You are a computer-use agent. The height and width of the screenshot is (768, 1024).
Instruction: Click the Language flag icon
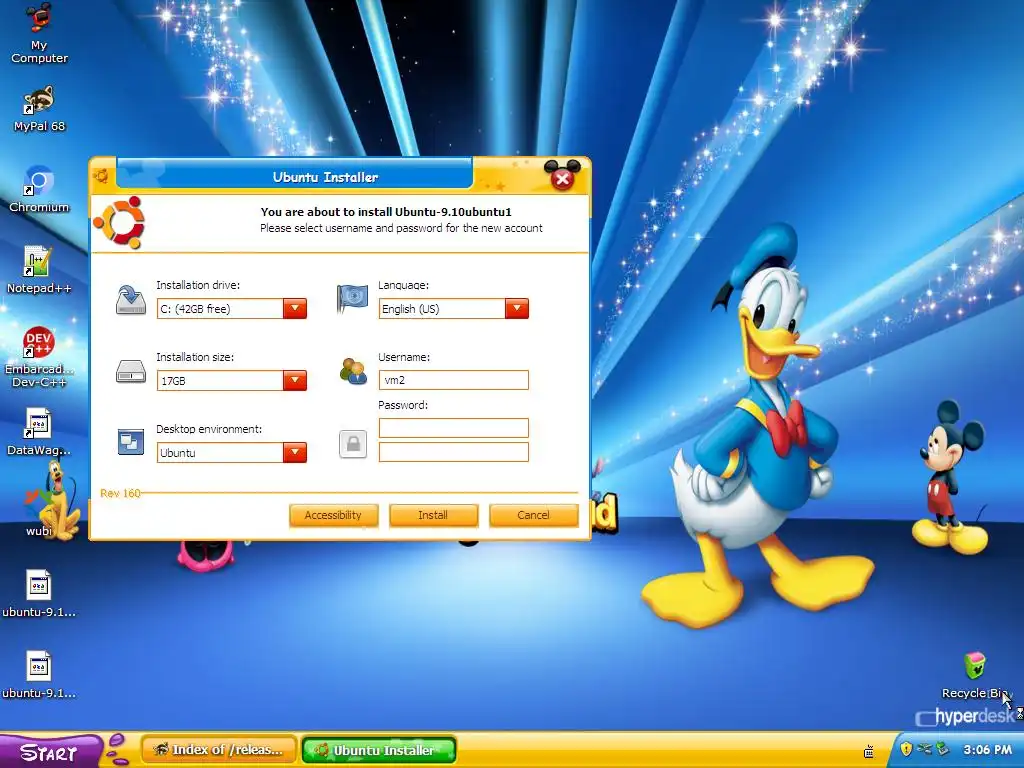click(352, 298)
